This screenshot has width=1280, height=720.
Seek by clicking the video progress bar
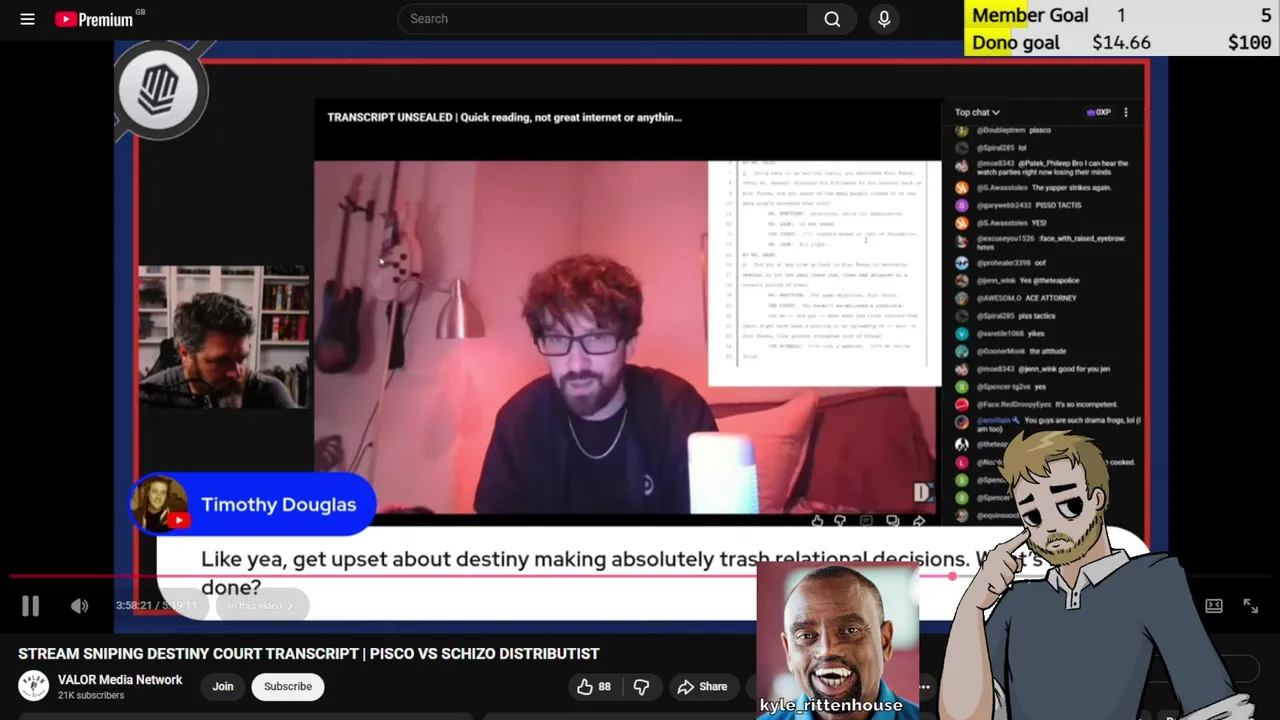640,576
